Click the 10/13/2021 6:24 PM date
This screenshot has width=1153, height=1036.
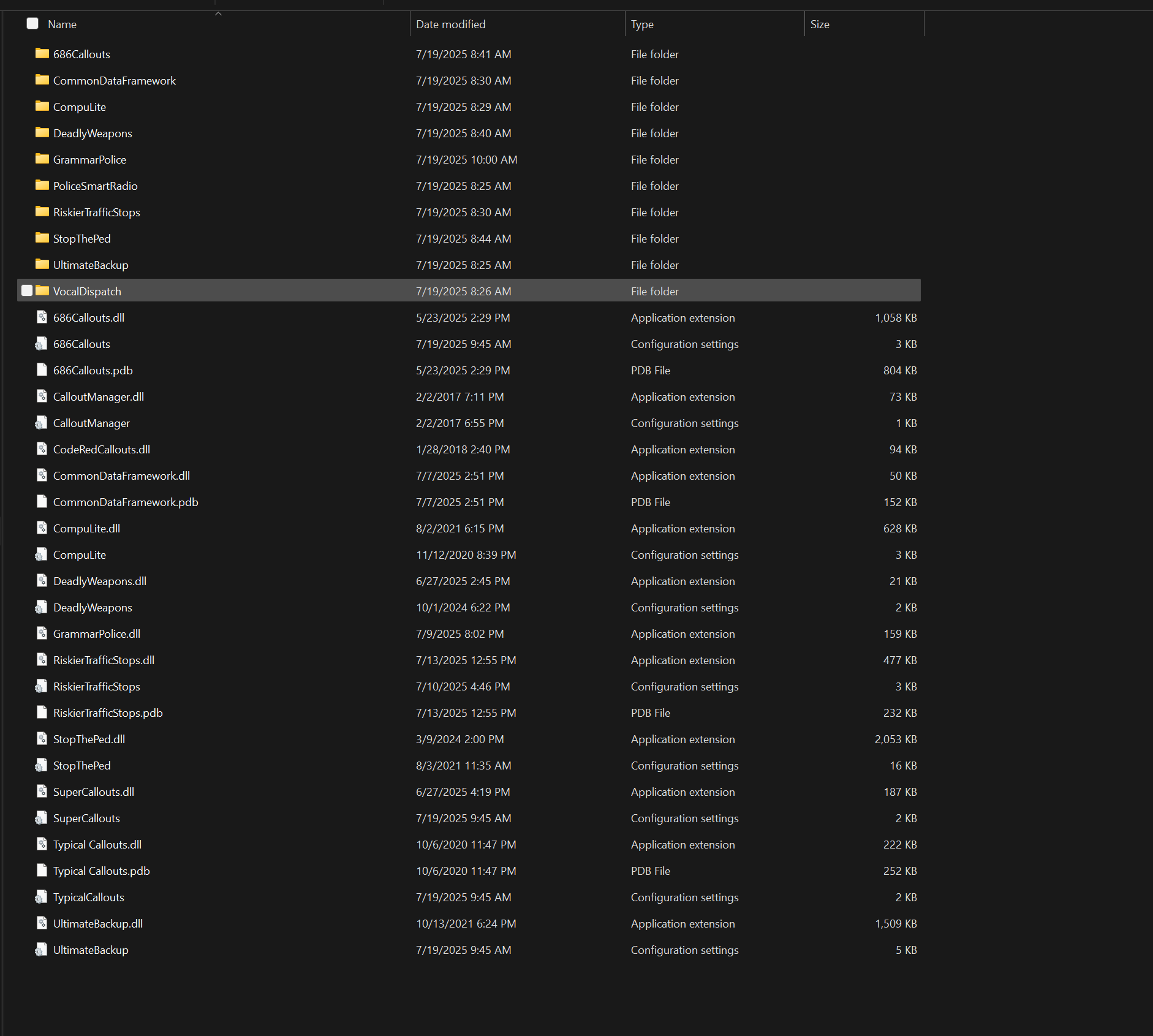point(466,924)
